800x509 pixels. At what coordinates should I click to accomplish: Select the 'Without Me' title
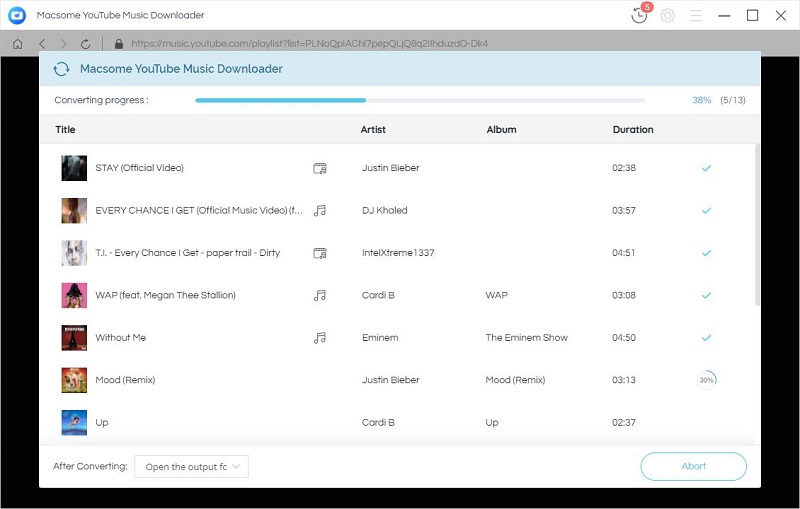120,338
